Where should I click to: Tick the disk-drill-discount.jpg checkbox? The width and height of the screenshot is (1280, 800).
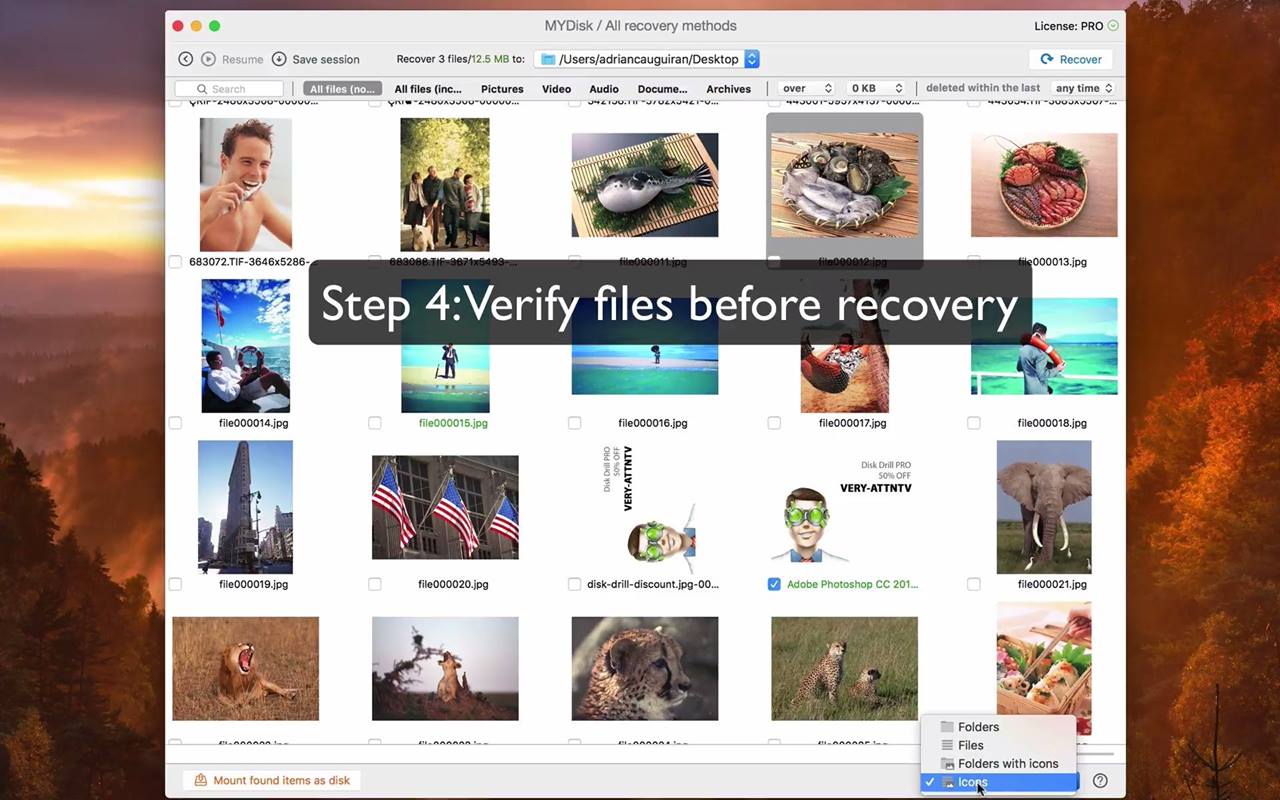click(x=574, y=584)
